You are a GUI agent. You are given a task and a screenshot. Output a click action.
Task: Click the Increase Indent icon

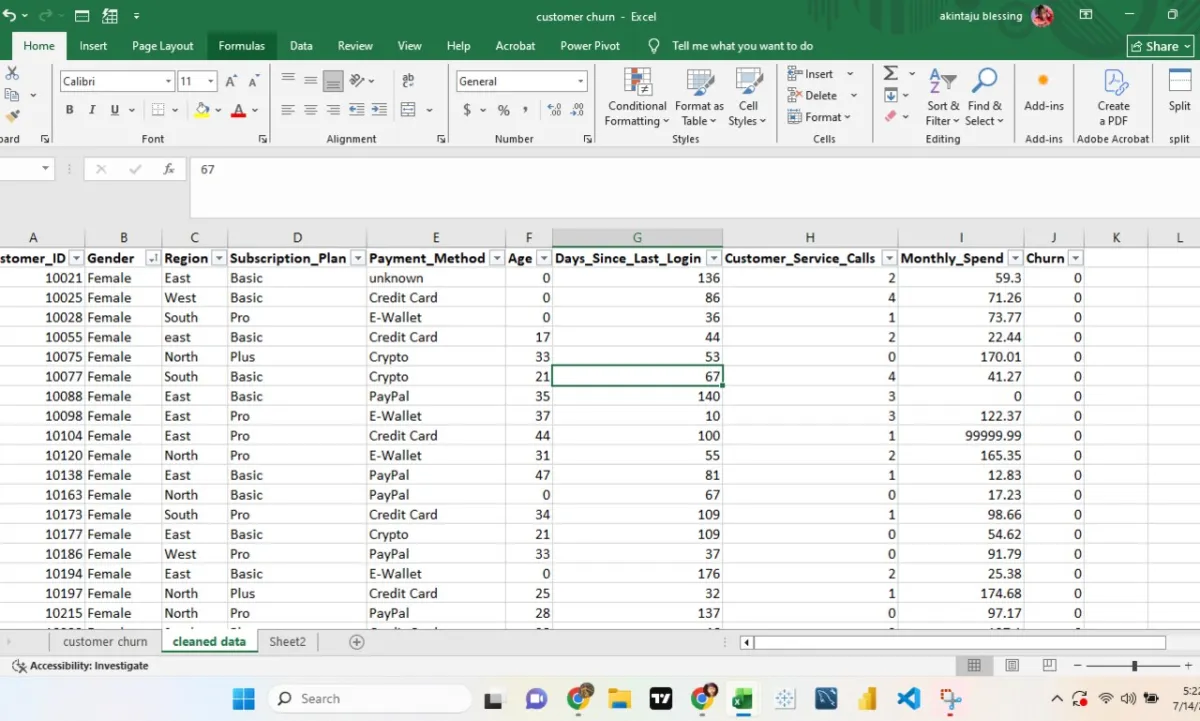(x=378, y=110)
